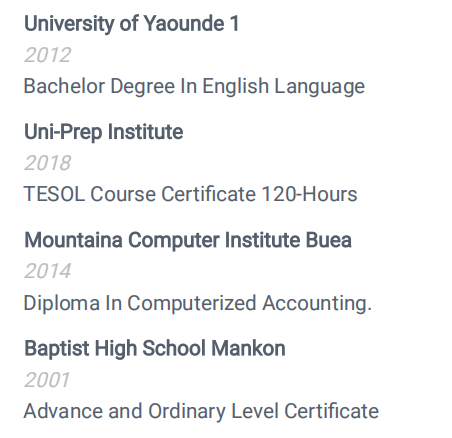Select the year 2014 text
Viewport: 452px width, 438px height.
click(x=47, y=271)
